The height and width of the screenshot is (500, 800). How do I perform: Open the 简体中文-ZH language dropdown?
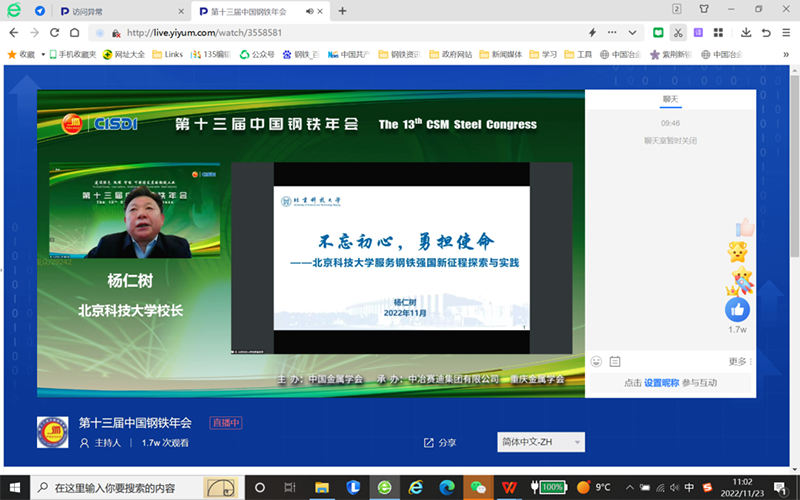(540, 442)
